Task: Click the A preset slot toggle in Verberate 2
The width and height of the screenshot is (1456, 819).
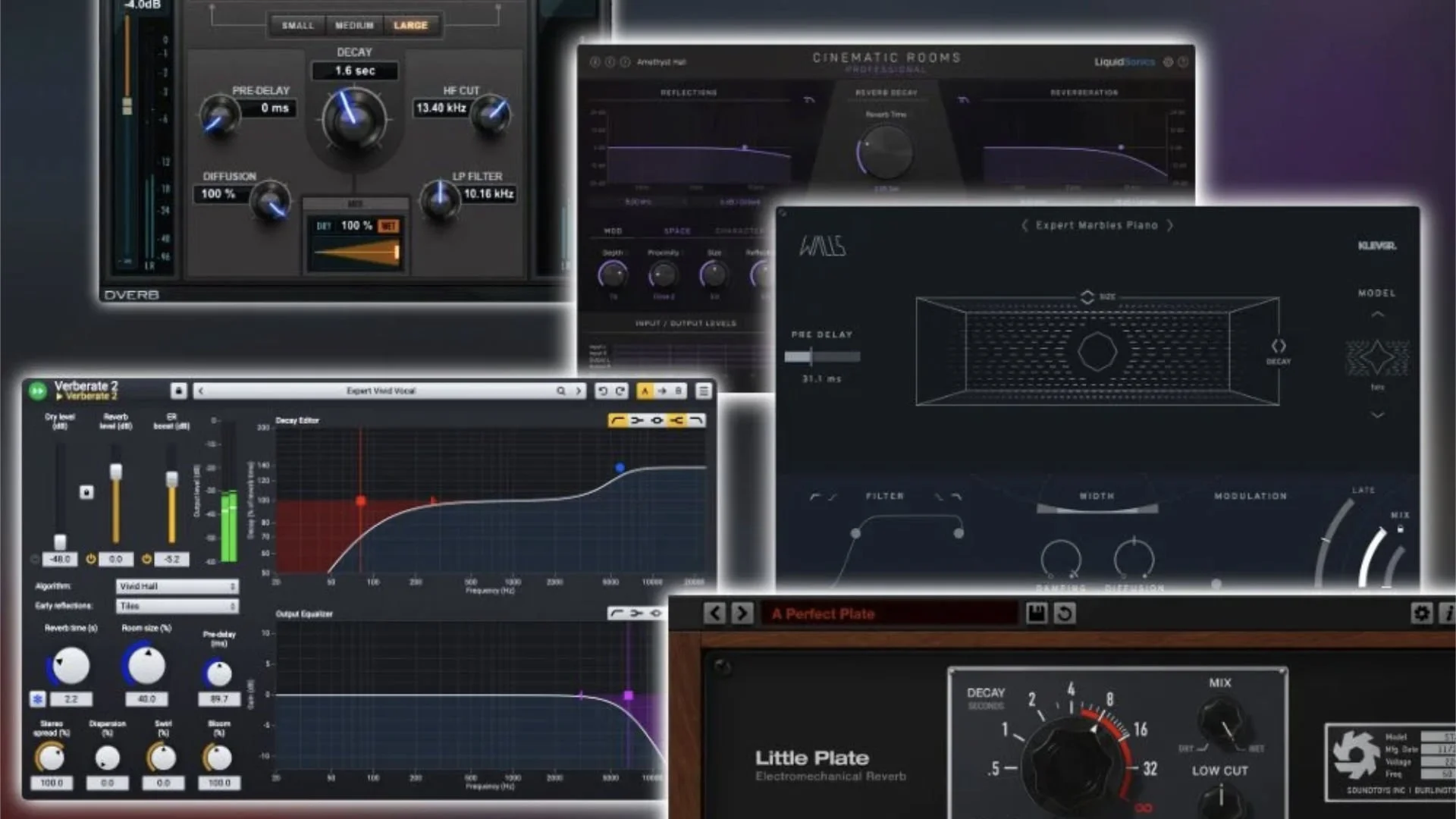Action: click(x=645, y=391)
